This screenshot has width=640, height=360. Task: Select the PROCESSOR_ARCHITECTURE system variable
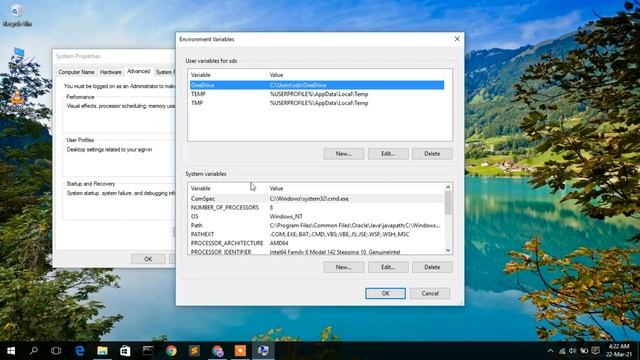[316, 243]
